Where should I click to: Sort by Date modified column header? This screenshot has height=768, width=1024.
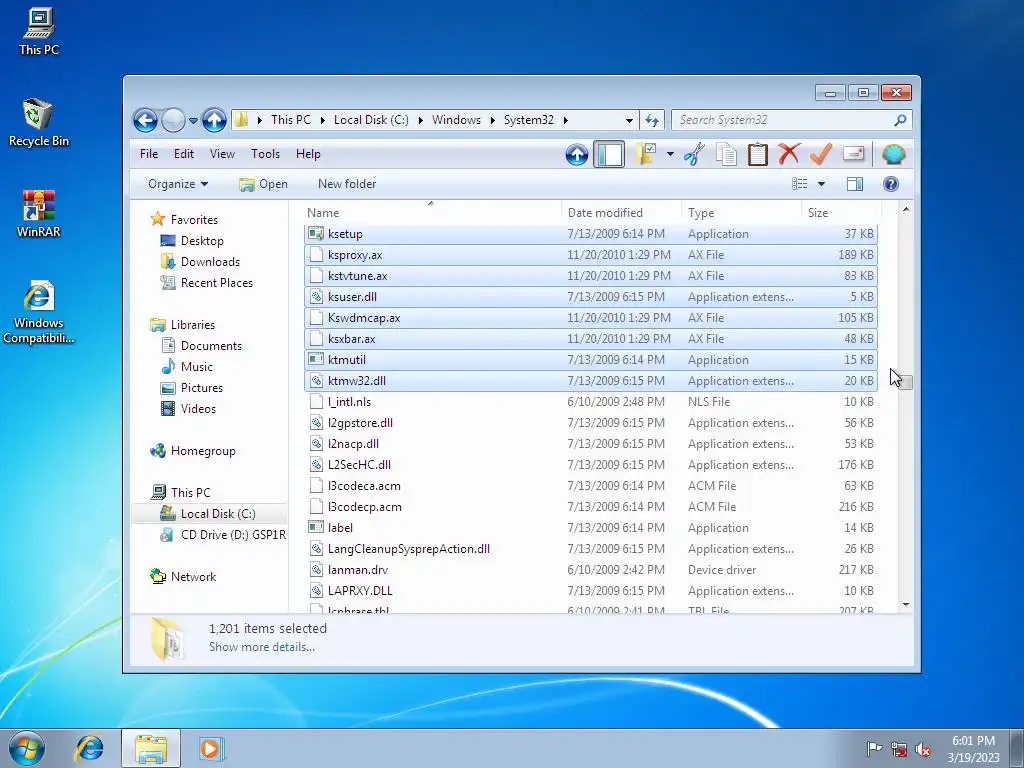(x=620, y=213)
